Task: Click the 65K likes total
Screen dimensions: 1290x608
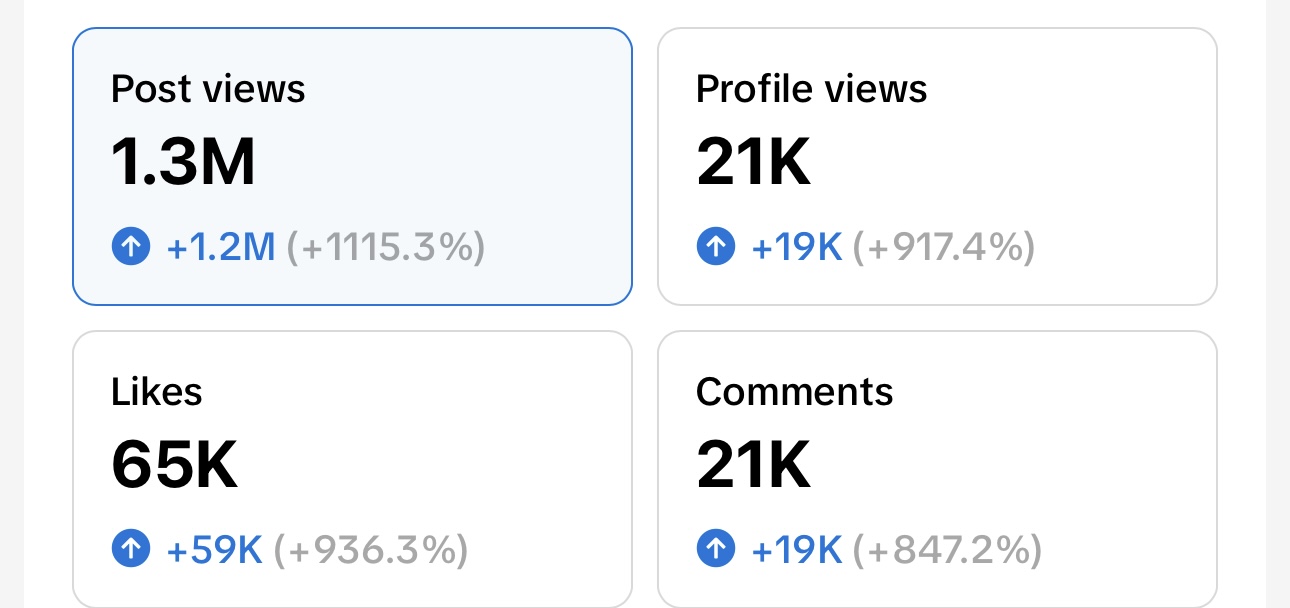Action: [175, 465]
